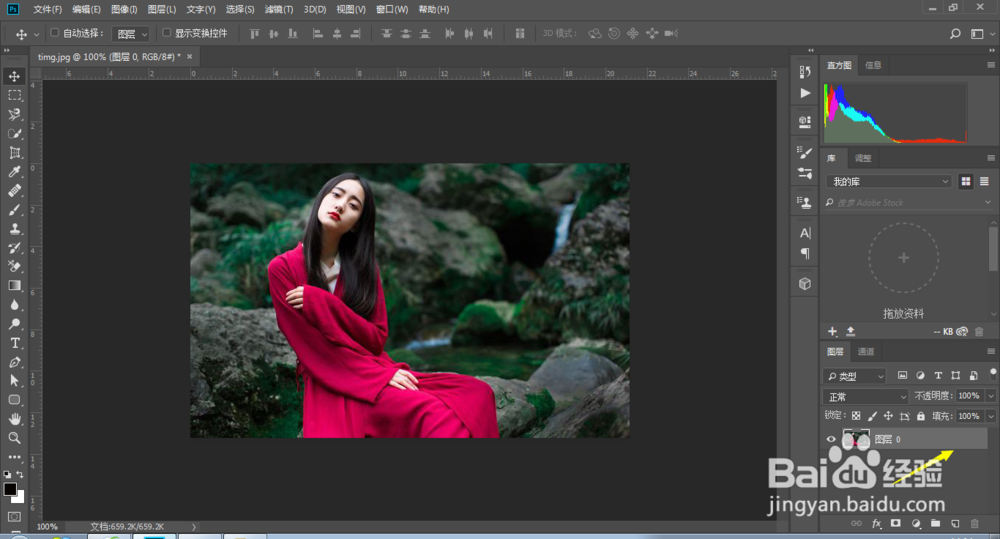
Task: Open the 滤镜(T) menu
Action: coord(279,10)
